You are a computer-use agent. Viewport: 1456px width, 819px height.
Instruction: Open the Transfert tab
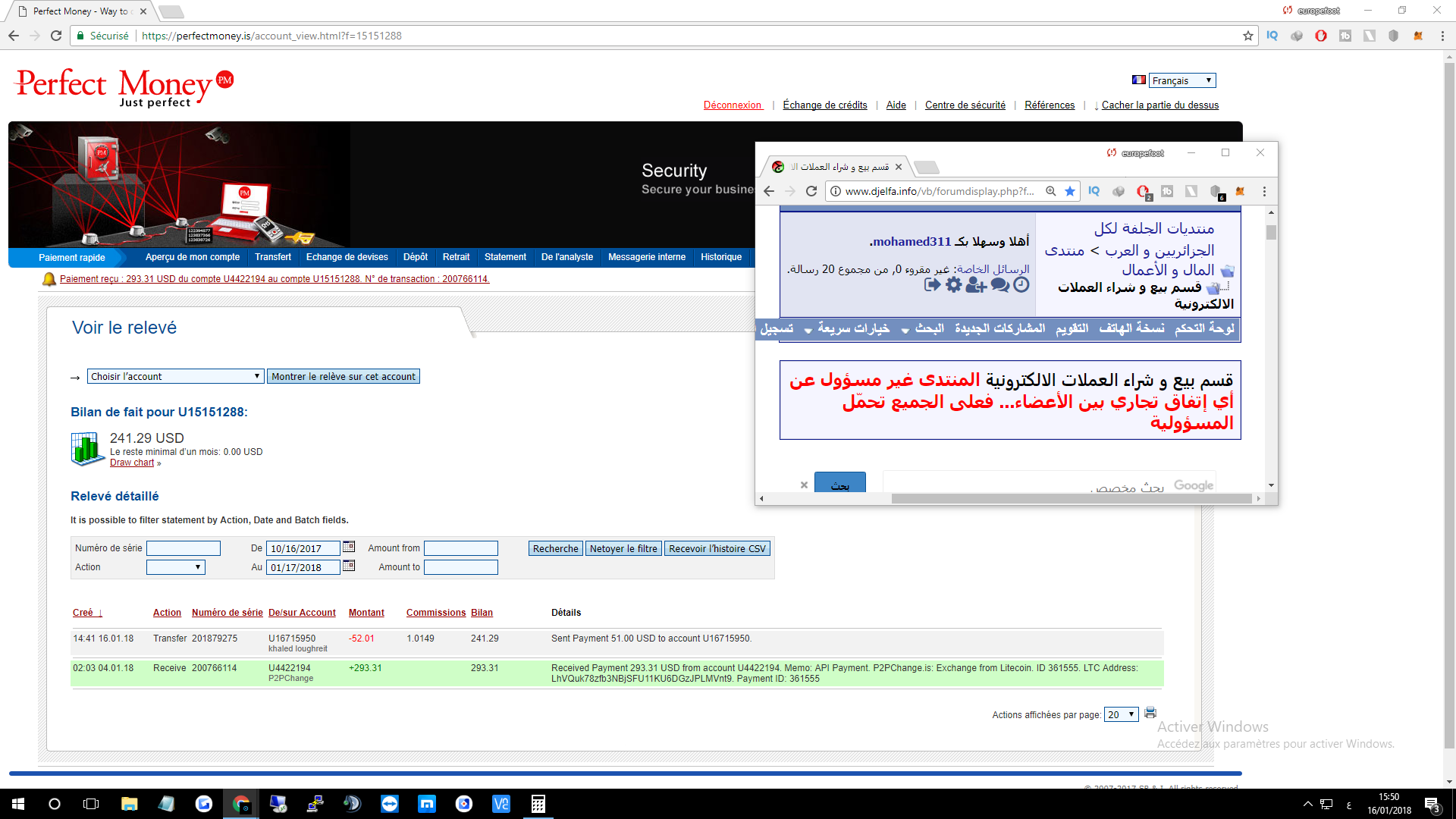[273, 257]
